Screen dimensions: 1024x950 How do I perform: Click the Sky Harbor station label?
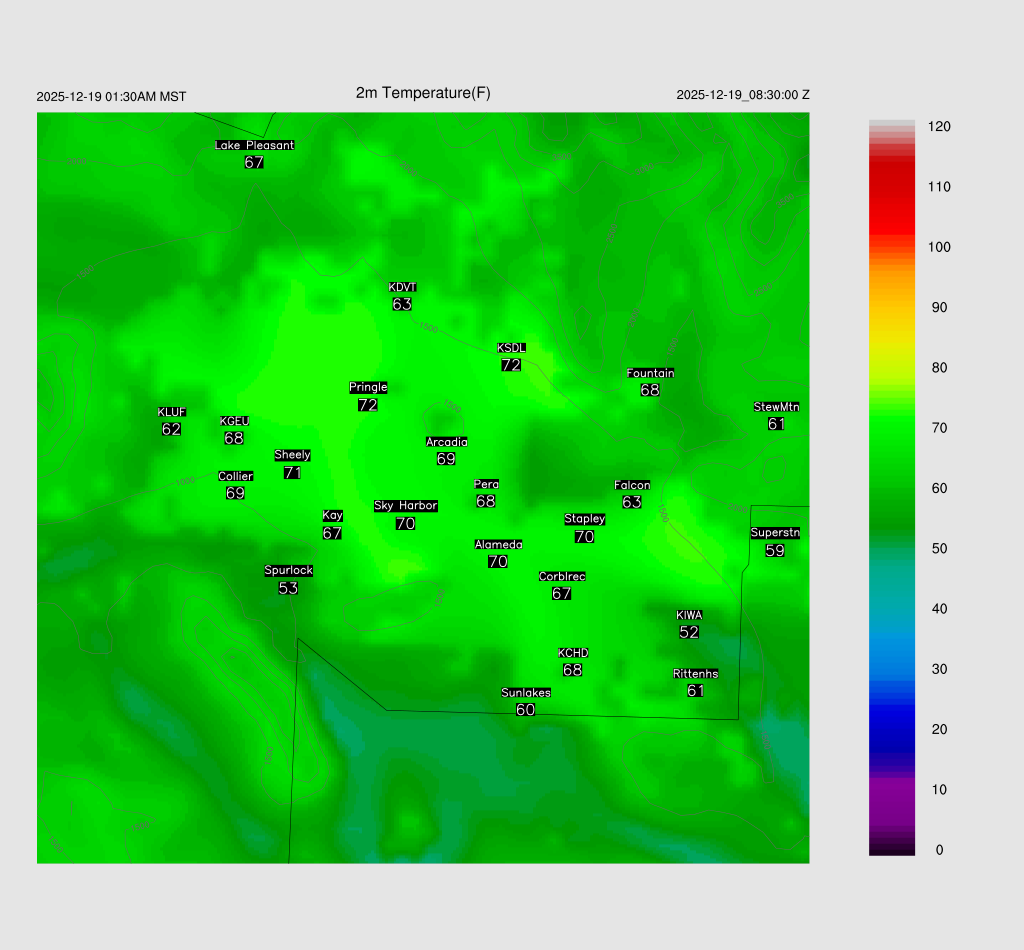[405, 506]
